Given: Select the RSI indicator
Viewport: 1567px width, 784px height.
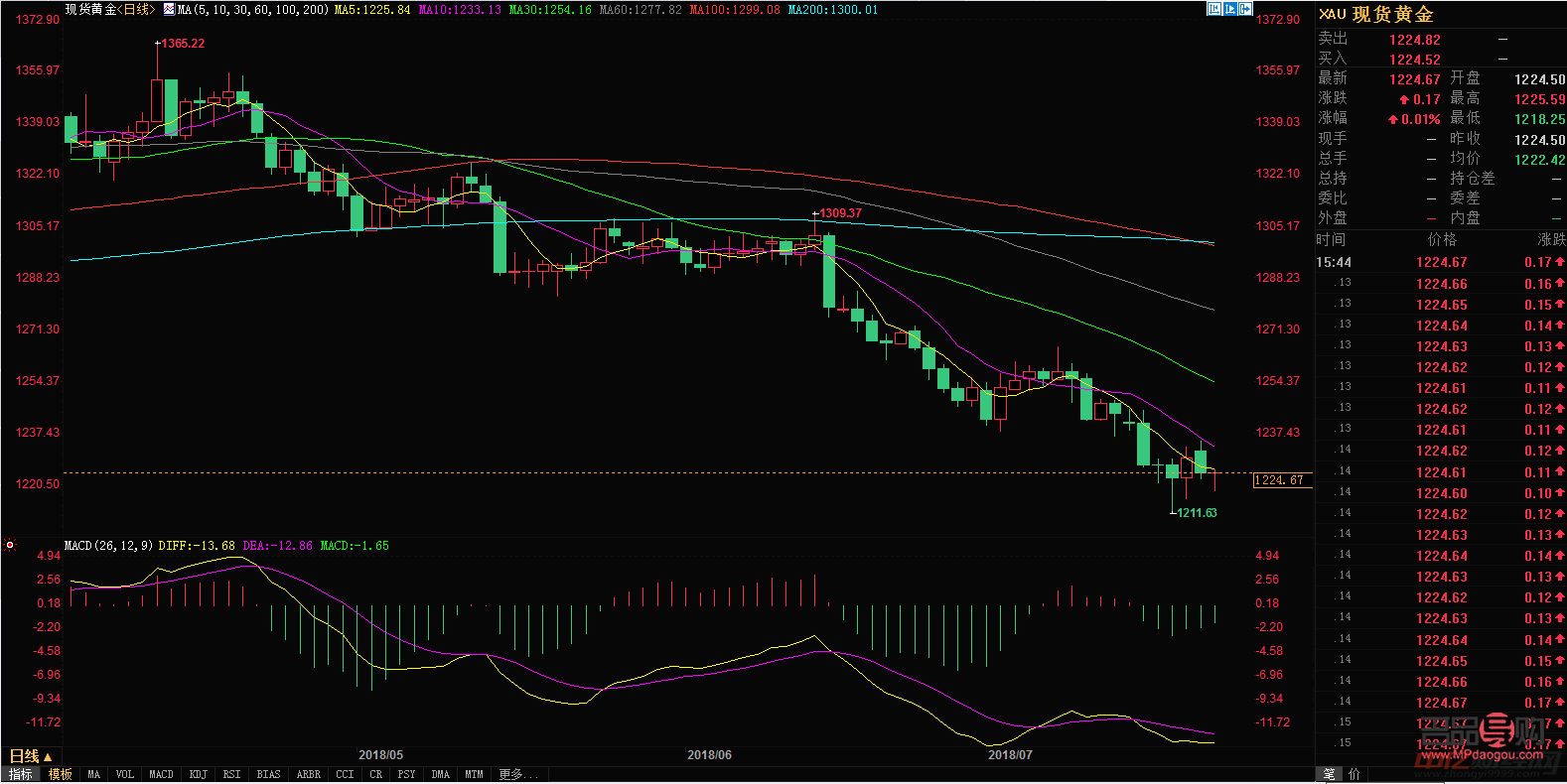Looking at the screenshot, I should tap(231, 774).
